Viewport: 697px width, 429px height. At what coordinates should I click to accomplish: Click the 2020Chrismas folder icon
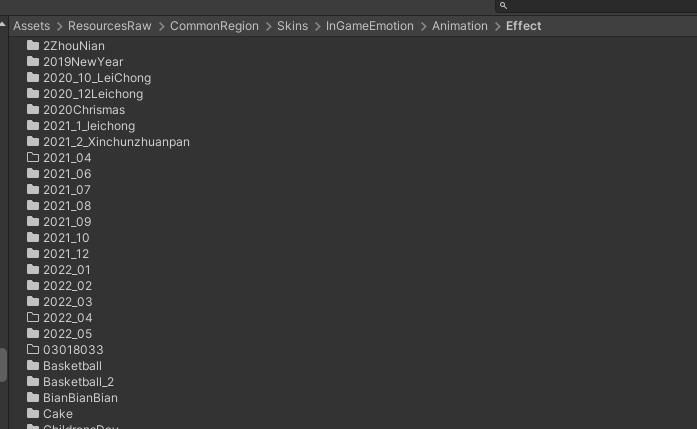pyautogui.click(x=32, y=109)
